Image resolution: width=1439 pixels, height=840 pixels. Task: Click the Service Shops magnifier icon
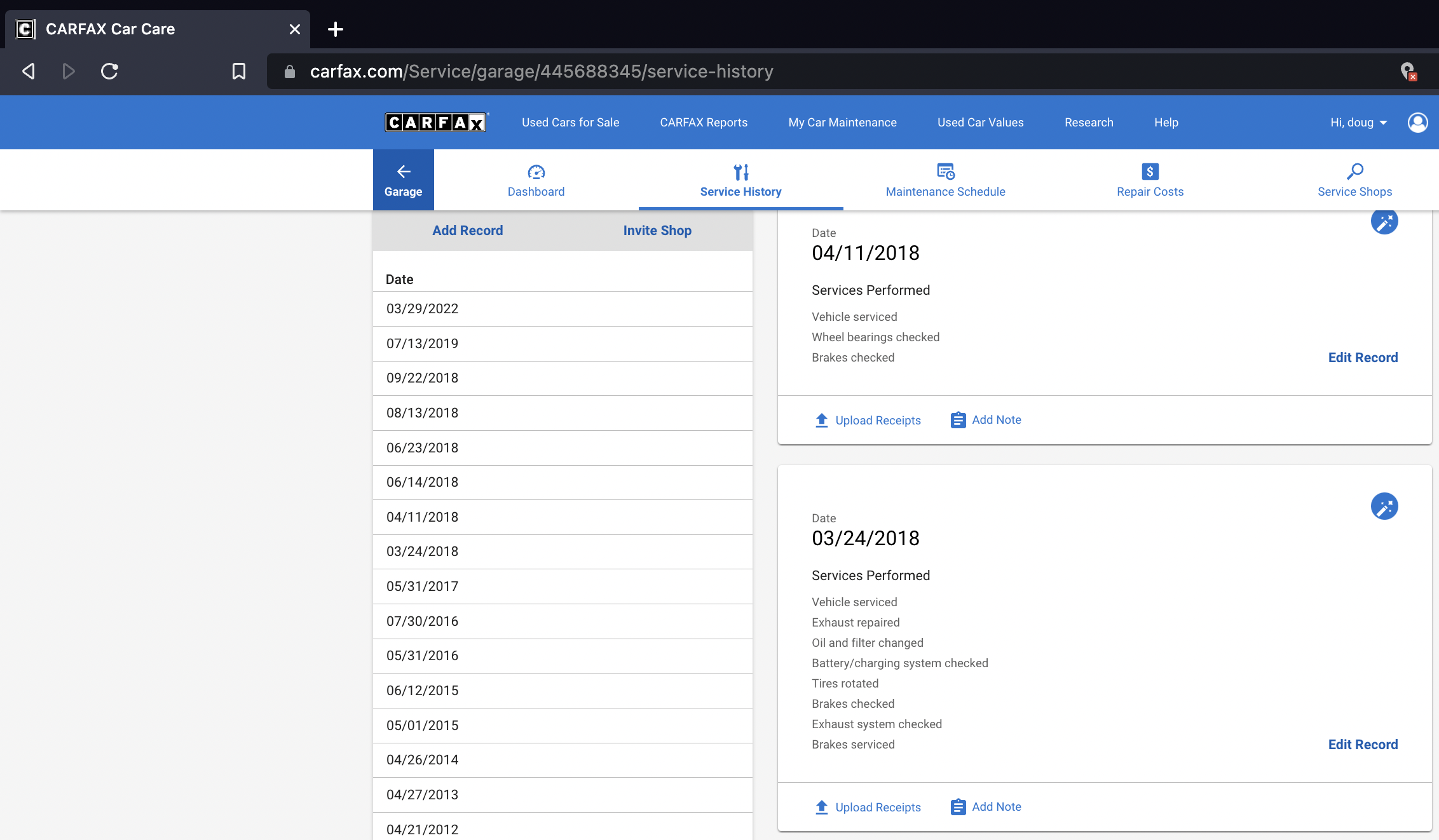[x=1355, y=172]
